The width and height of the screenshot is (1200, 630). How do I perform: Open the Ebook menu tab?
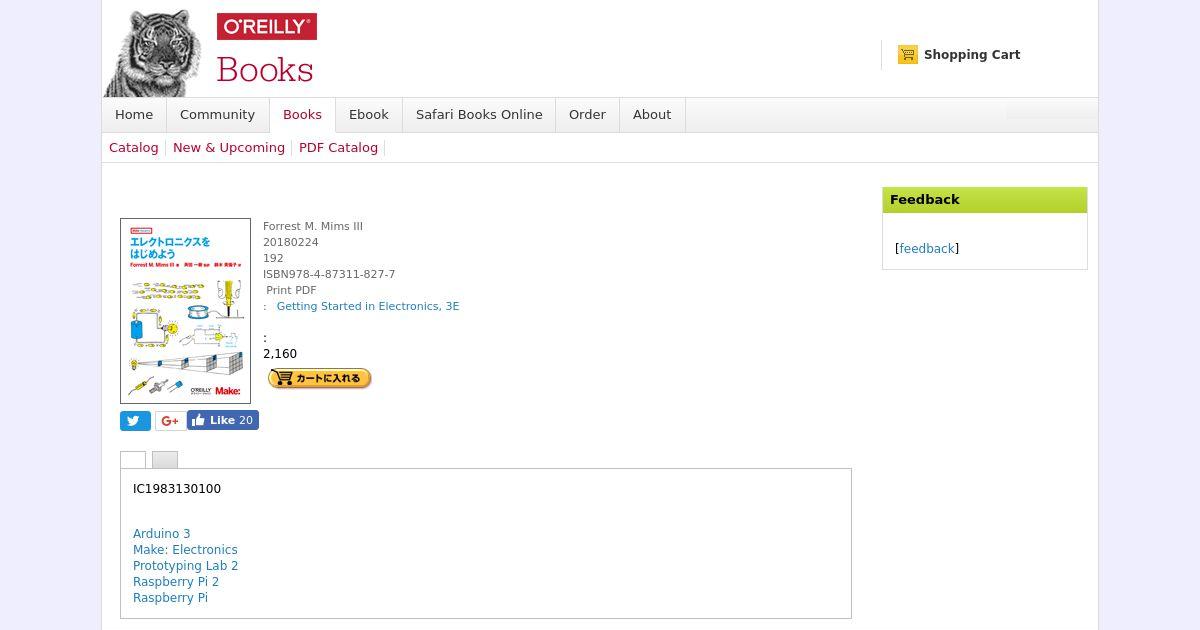click(x=369, y=115)
